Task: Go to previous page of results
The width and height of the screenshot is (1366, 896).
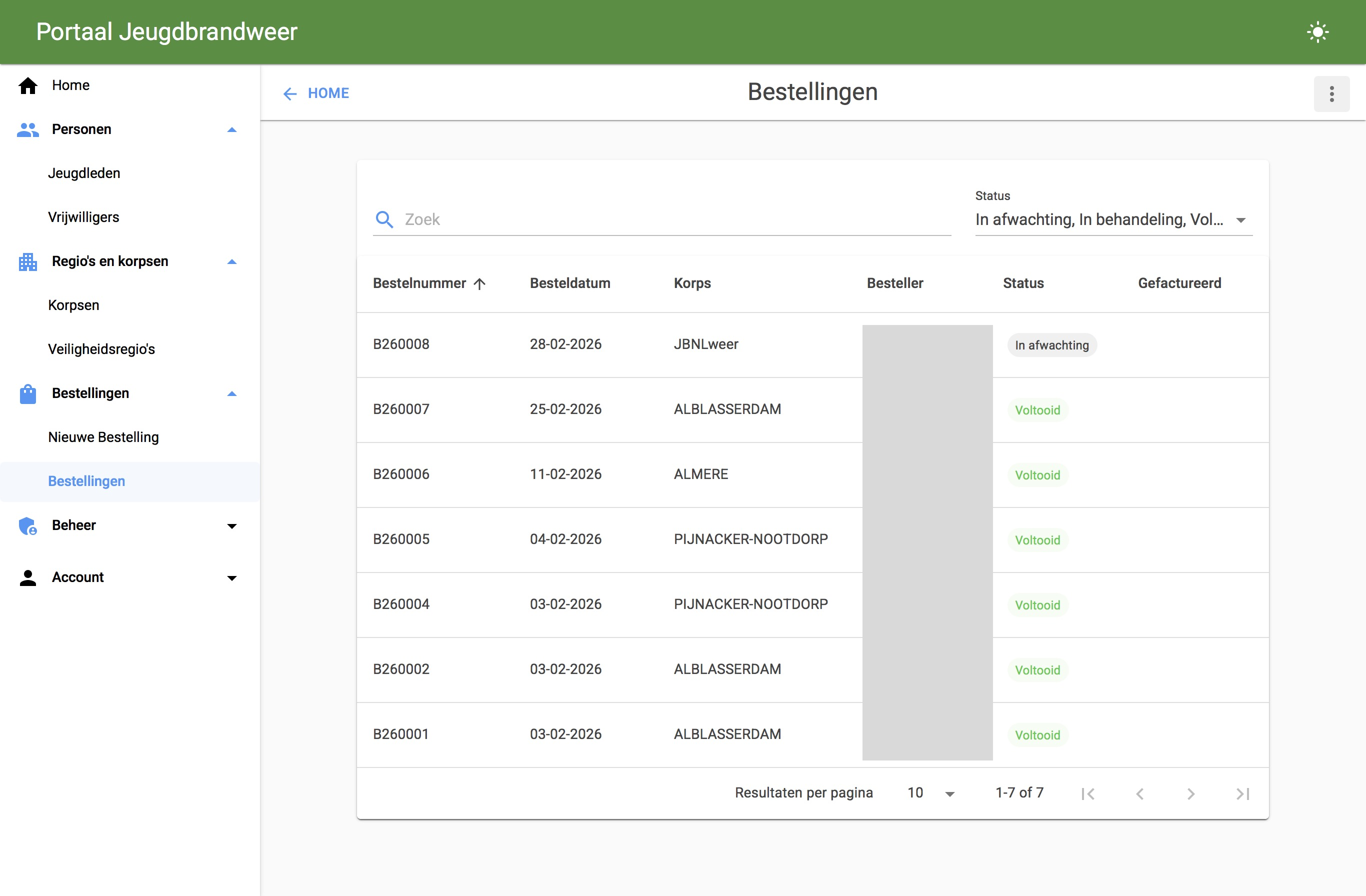Action: [1139, 793]
